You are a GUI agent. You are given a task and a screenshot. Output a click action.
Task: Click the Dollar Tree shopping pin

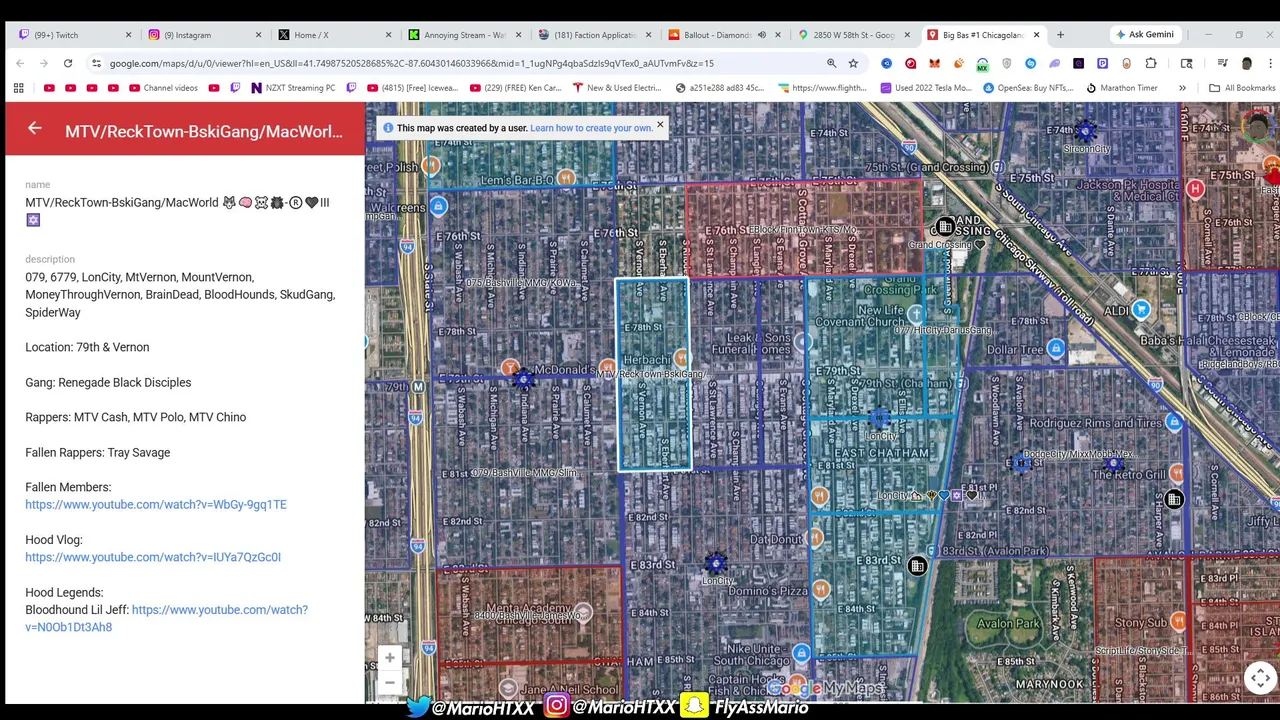(x=1056, y=348)
